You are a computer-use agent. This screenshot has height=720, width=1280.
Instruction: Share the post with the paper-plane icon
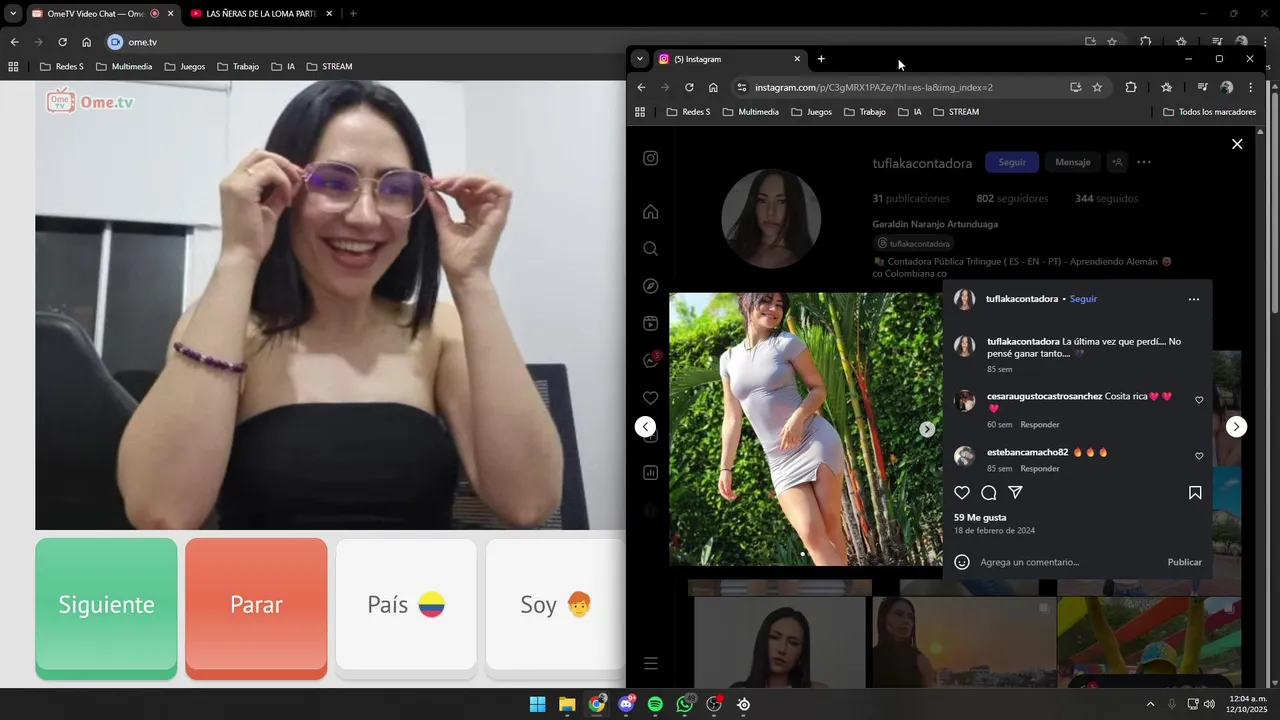tap(1015, 493)
